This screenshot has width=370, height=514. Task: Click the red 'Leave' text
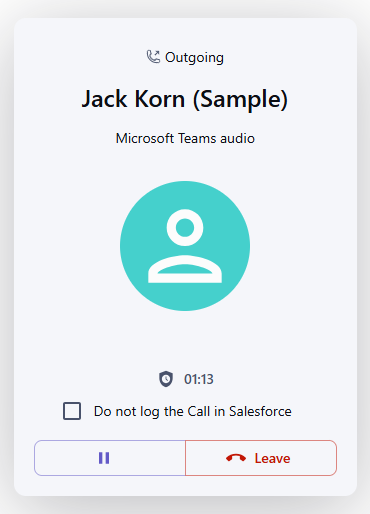click(x=272, y=458)
